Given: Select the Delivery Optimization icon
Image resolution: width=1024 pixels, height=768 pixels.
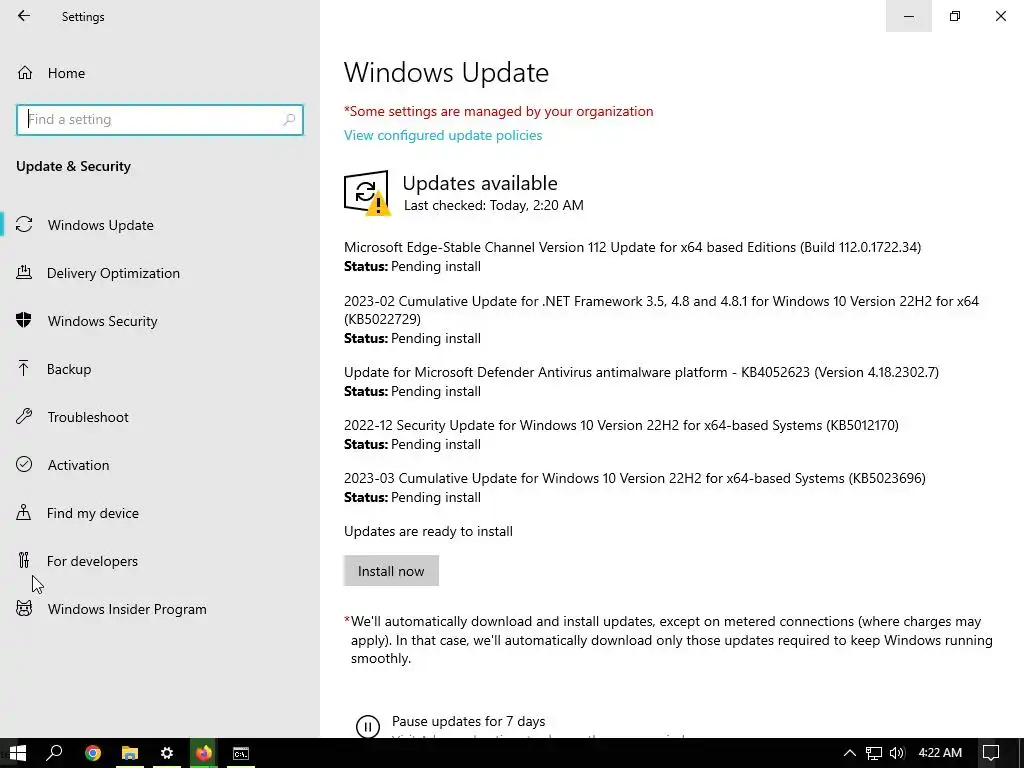Looking at the screenshot, I should (x=24, y=272).
